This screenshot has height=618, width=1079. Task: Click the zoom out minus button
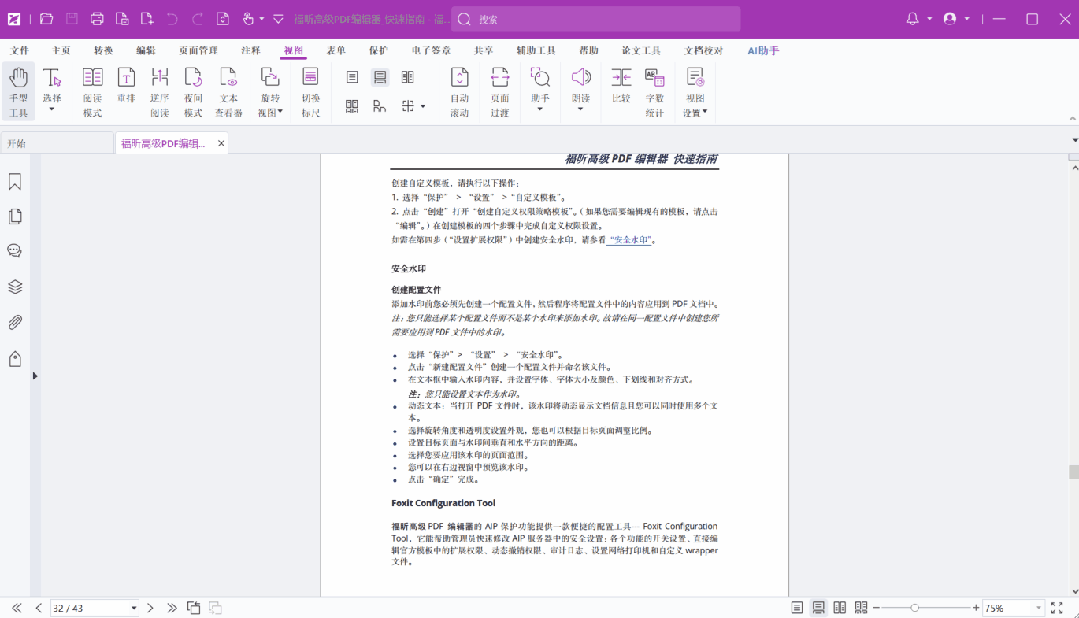point(876,608)
